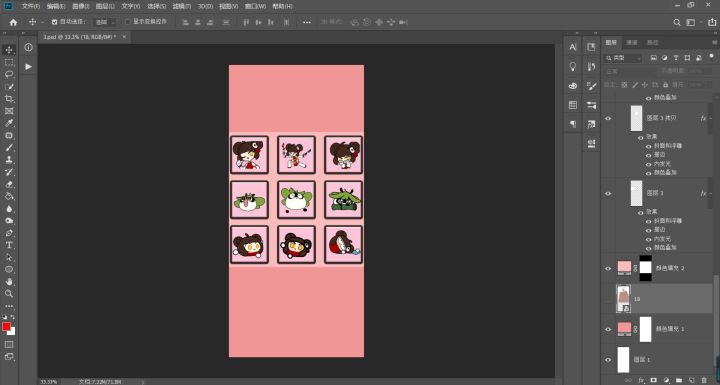Open the Learn lightbulb panel icon
This screenshot has width=720, height=385.
pyautogui.click(x=573, y=67)
